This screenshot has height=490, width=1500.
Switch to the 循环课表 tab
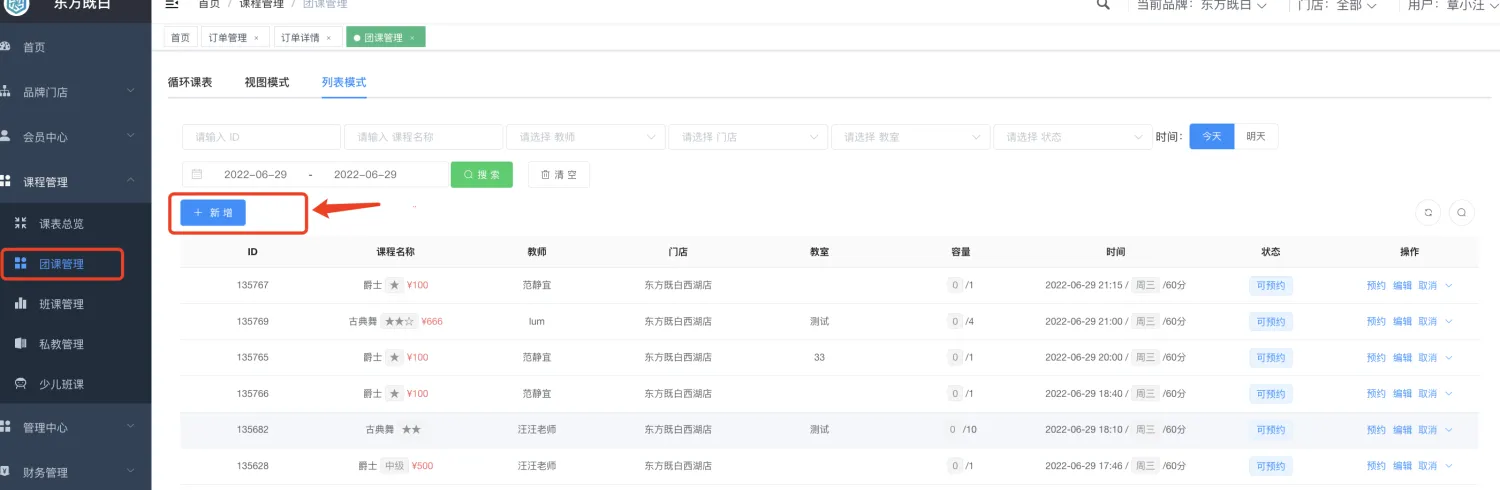[190, 82]
